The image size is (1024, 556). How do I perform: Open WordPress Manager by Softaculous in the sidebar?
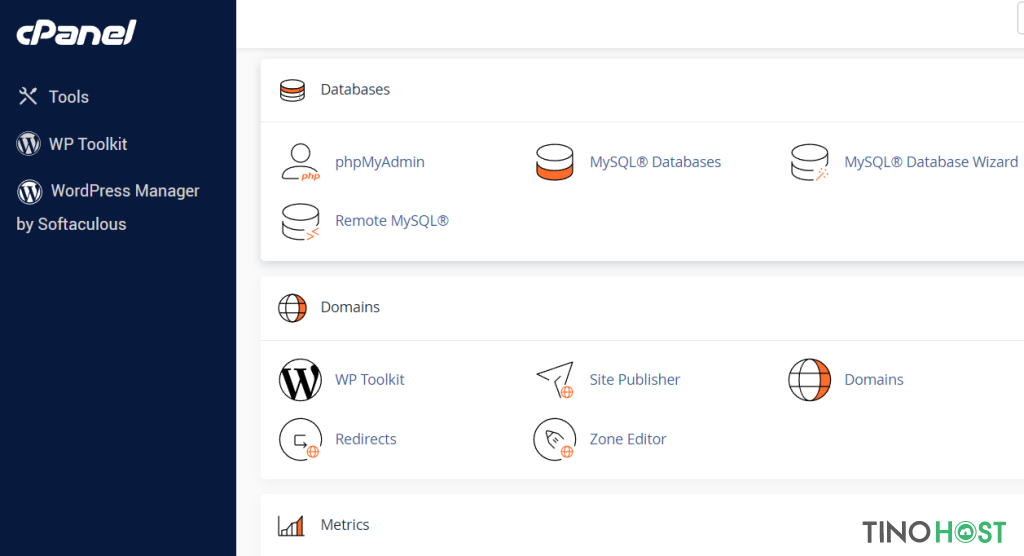coord(108,207)
